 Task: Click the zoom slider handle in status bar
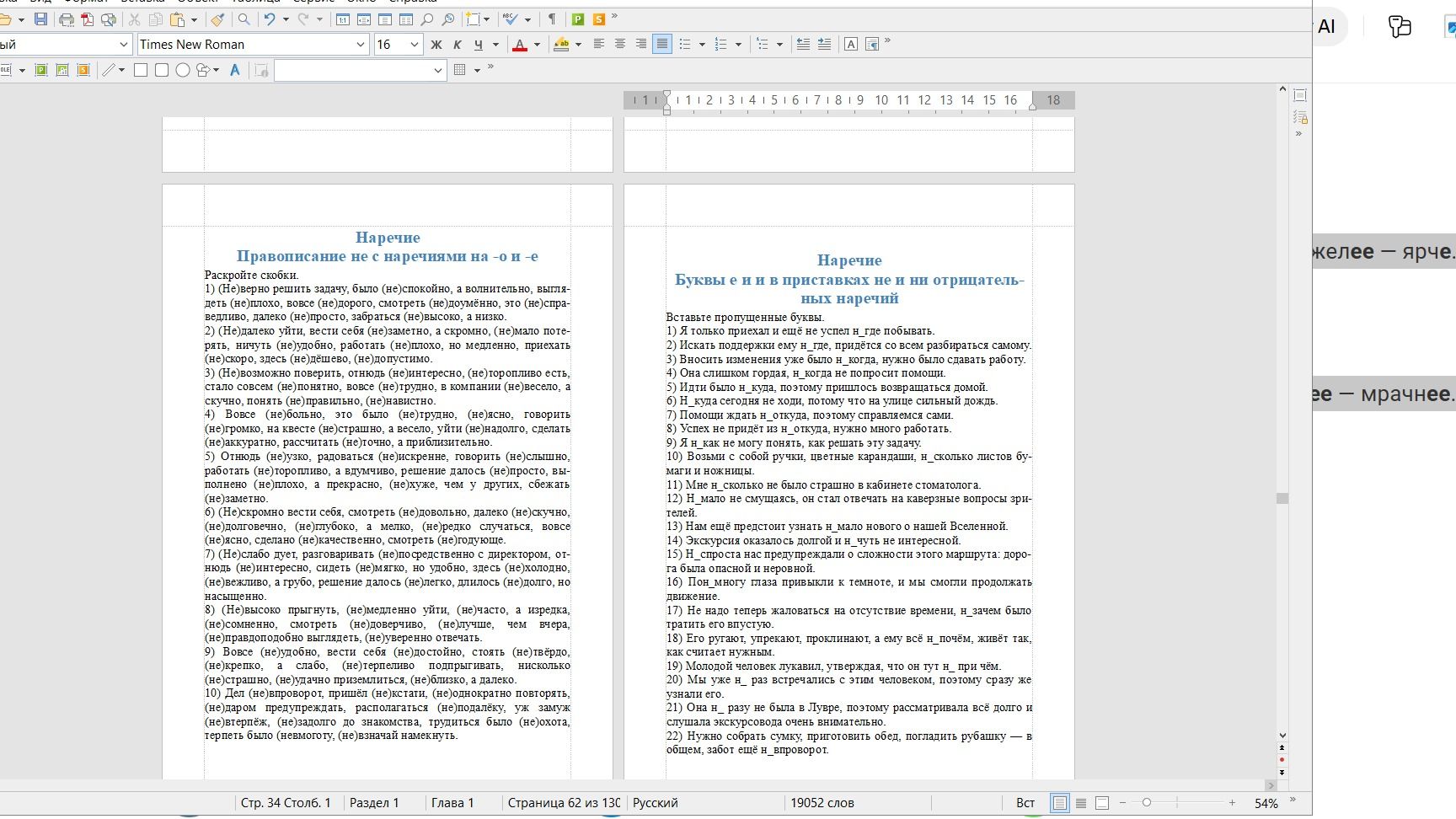point(1146,803)
